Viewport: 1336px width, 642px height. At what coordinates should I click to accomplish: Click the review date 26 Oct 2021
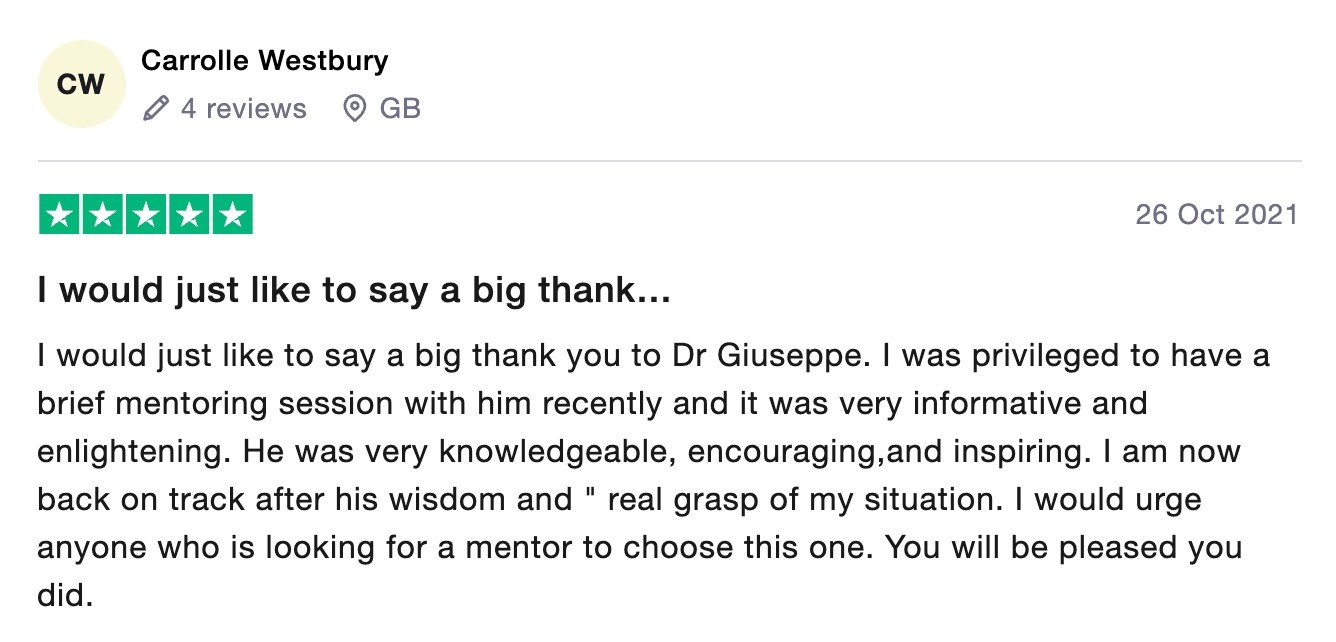pyautogui.click(x=1216, y=215)
